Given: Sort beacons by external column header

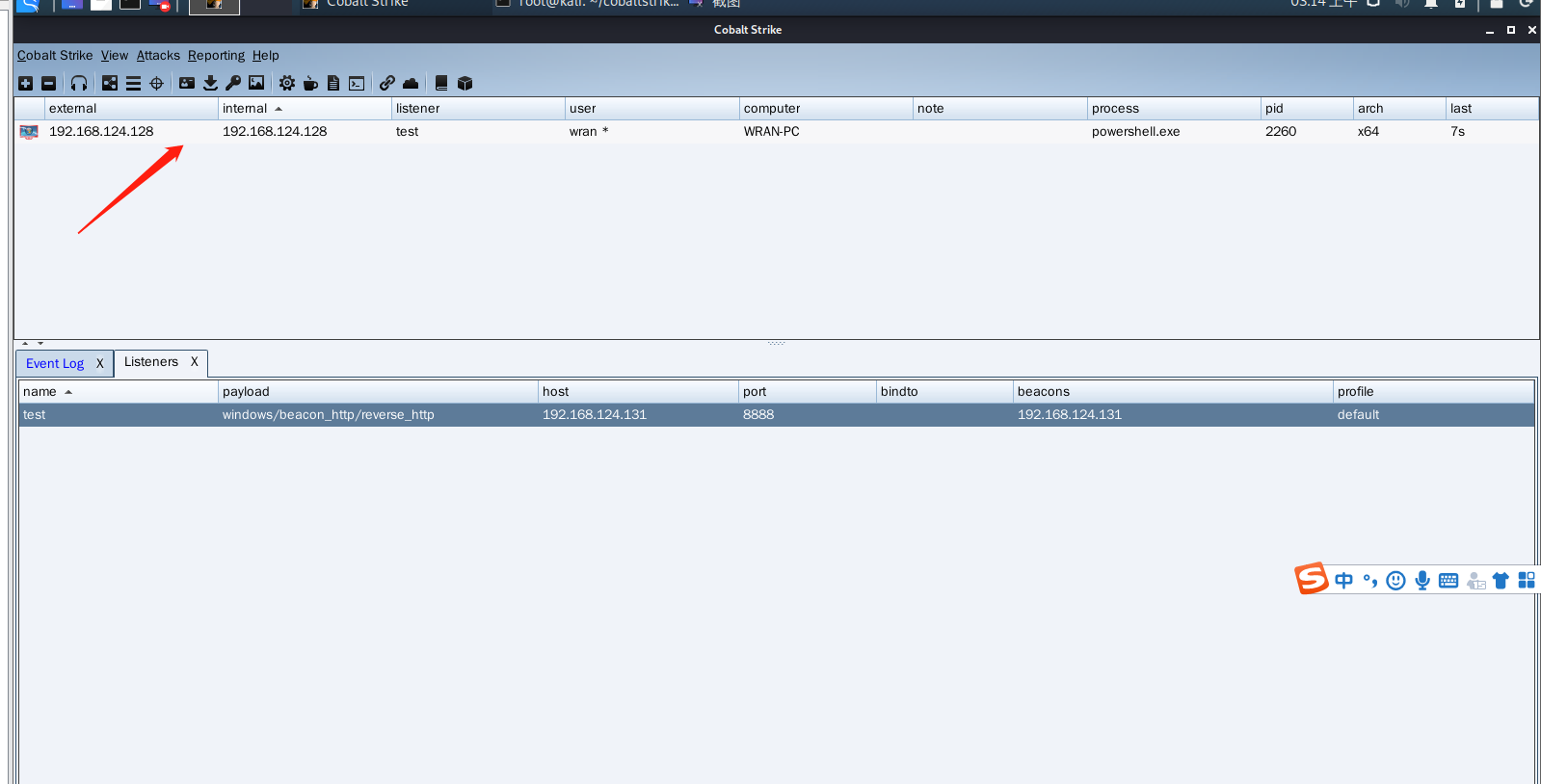Looking at the screenshot, I should point(131,109).
